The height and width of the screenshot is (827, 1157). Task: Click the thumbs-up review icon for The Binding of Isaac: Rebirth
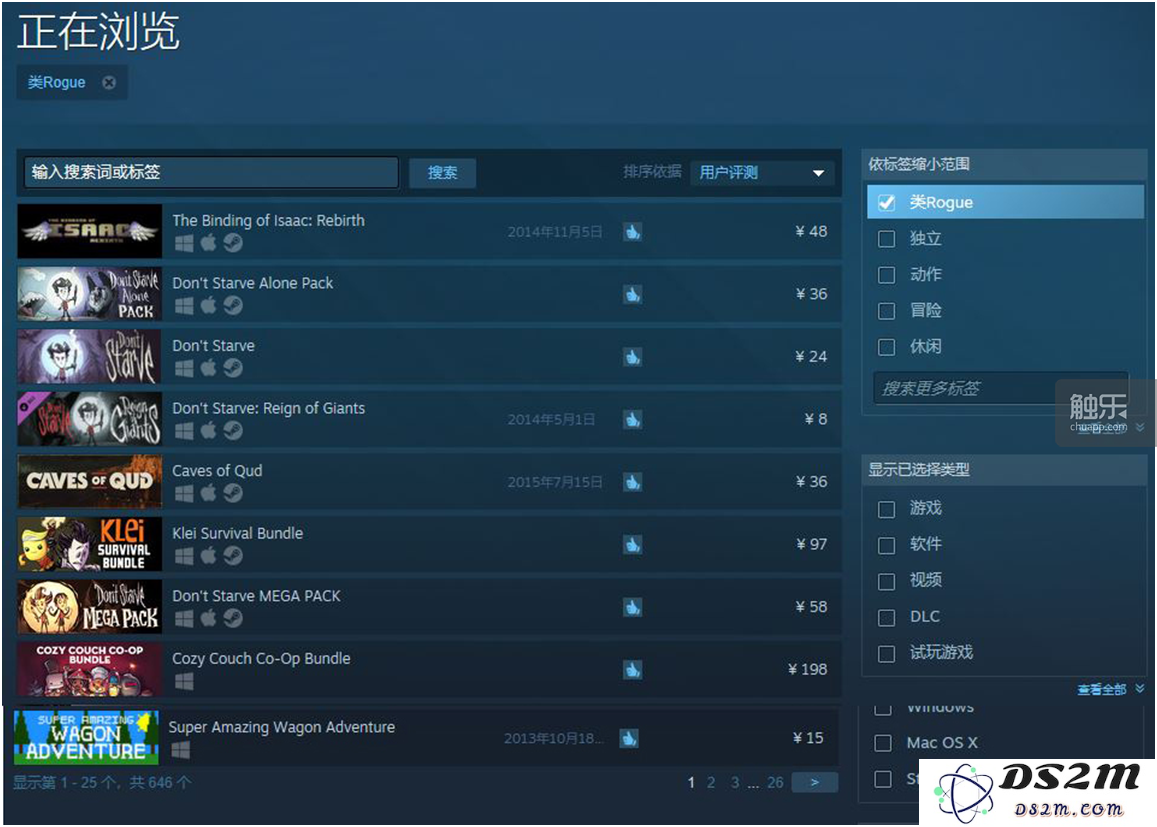click(x=632, y=232)
